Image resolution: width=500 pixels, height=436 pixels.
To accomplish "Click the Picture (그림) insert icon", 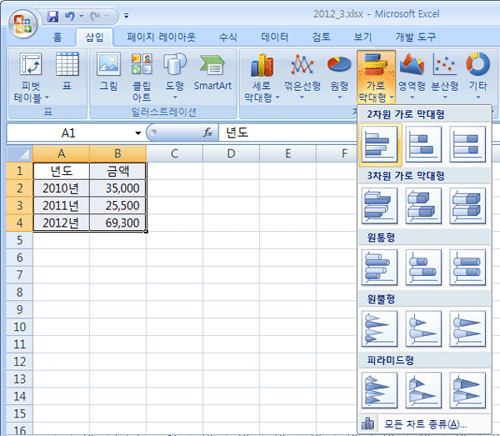I will [109, 73].
